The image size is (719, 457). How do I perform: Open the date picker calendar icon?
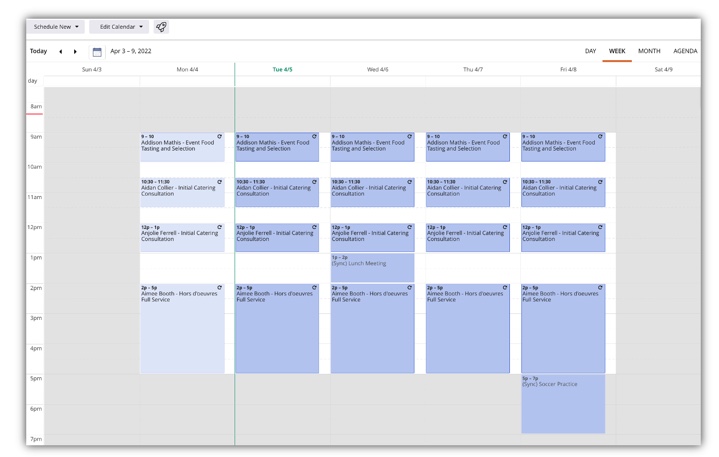point(97,52)
